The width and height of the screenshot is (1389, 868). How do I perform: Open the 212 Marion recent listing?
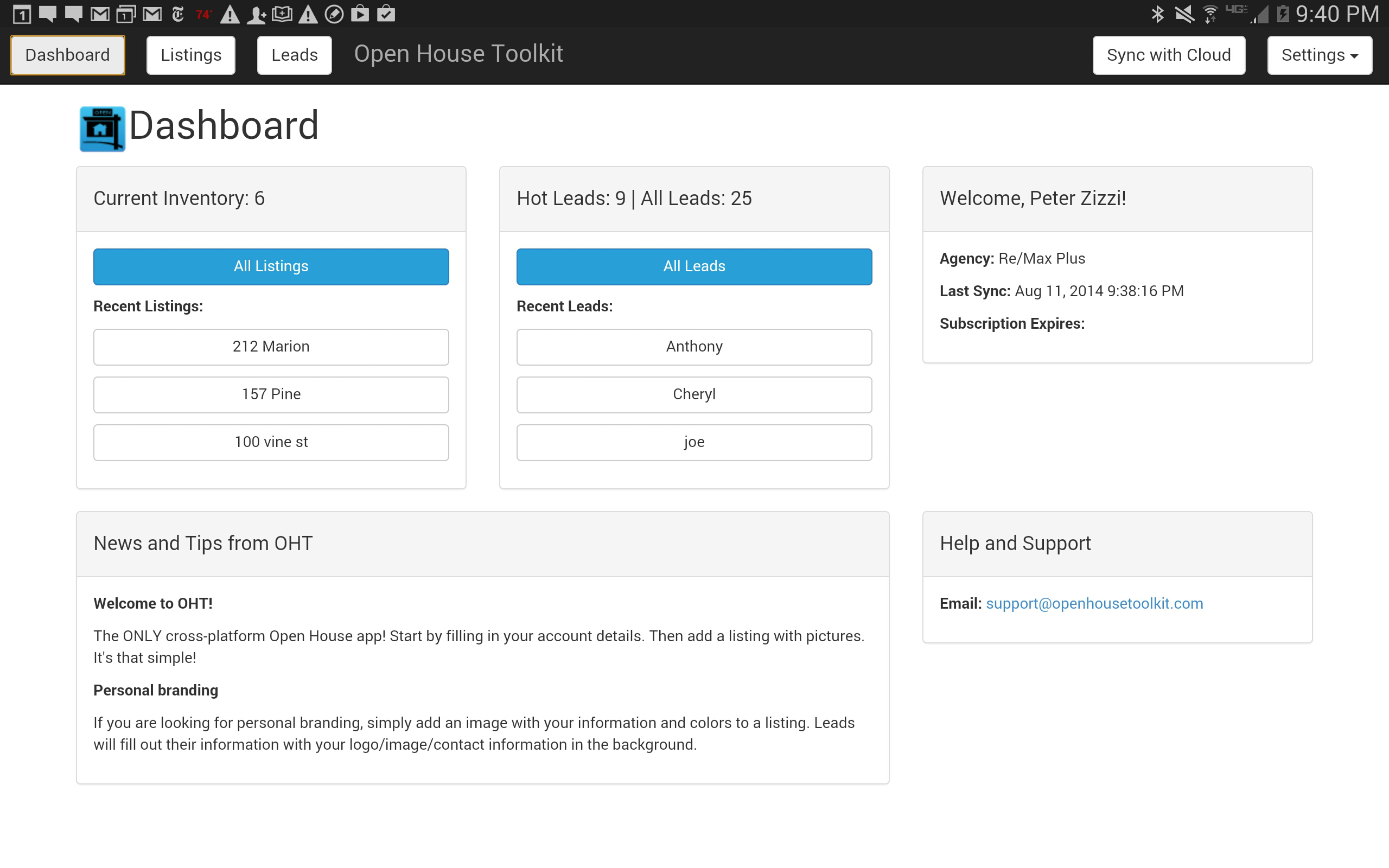pos(271,347)
